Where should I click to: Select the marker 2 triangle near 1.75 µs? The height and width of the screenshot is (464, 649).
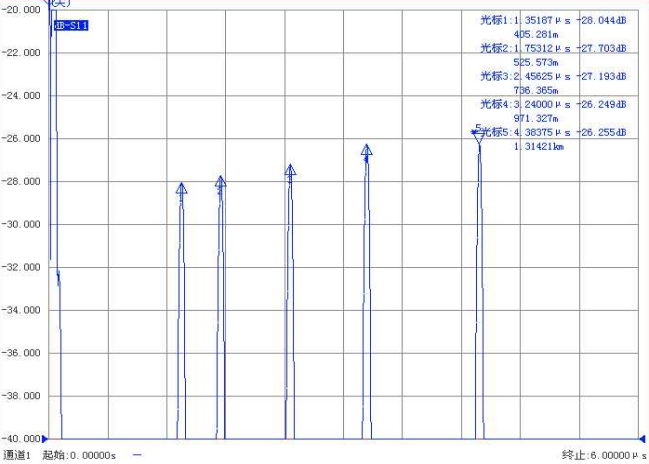pyautogui.click(x=220, y=182)
